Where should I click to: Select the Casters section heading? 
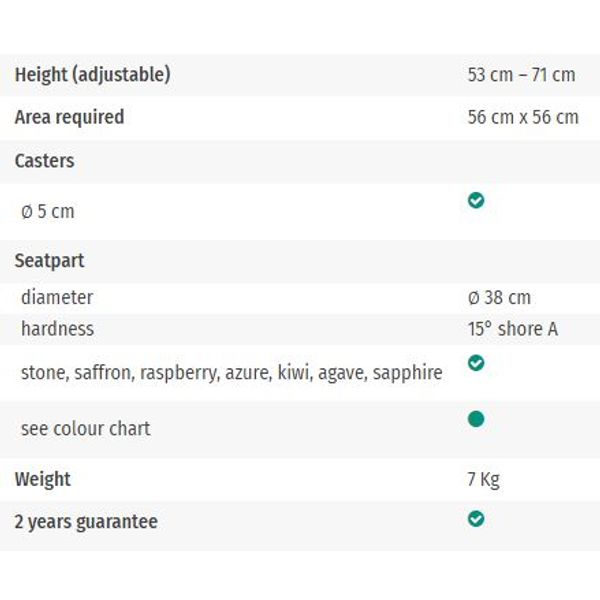(x=44, y=161)
